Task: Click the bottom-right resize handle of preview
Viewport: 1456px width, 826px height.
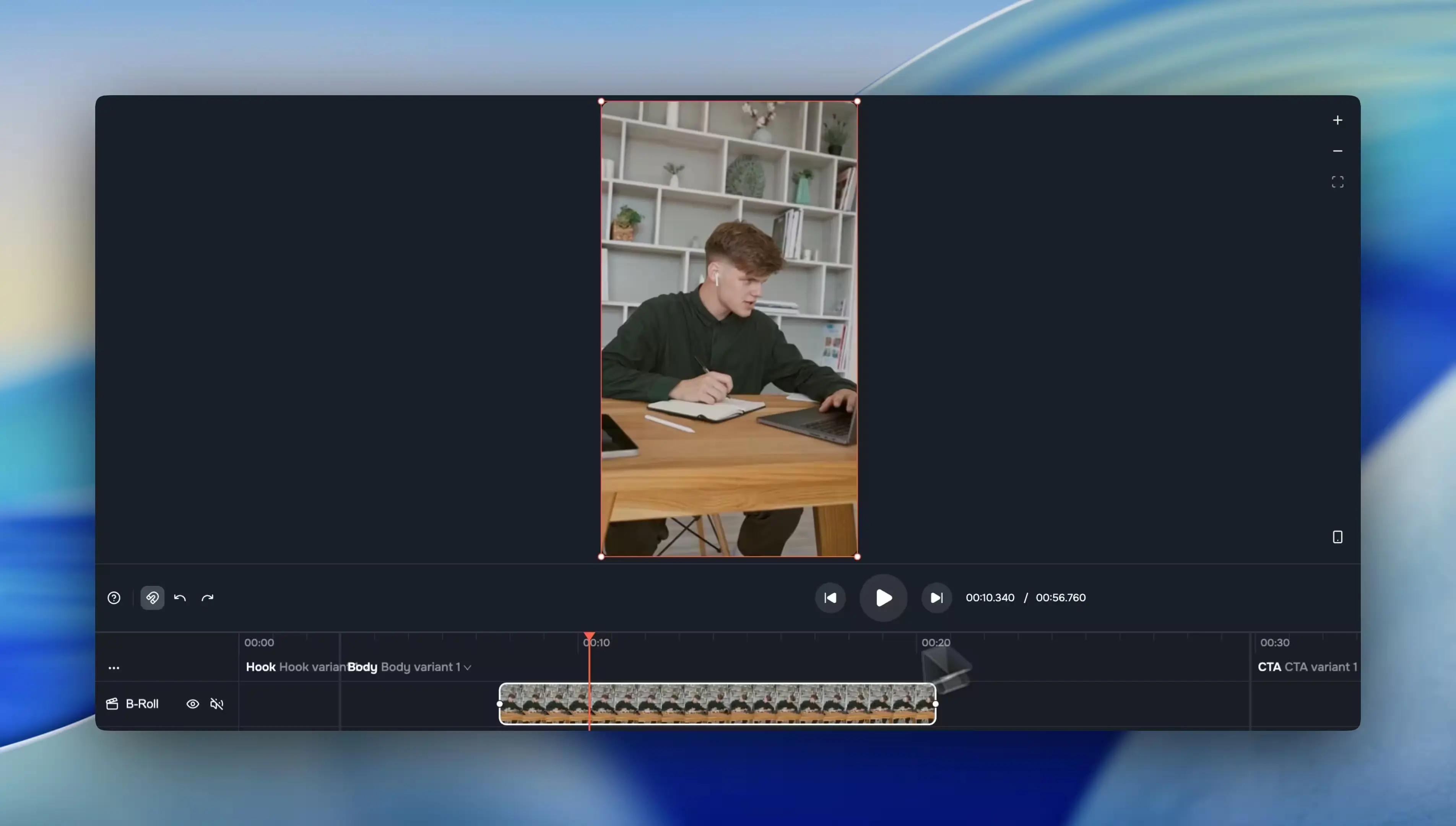Action: [857, 556]
